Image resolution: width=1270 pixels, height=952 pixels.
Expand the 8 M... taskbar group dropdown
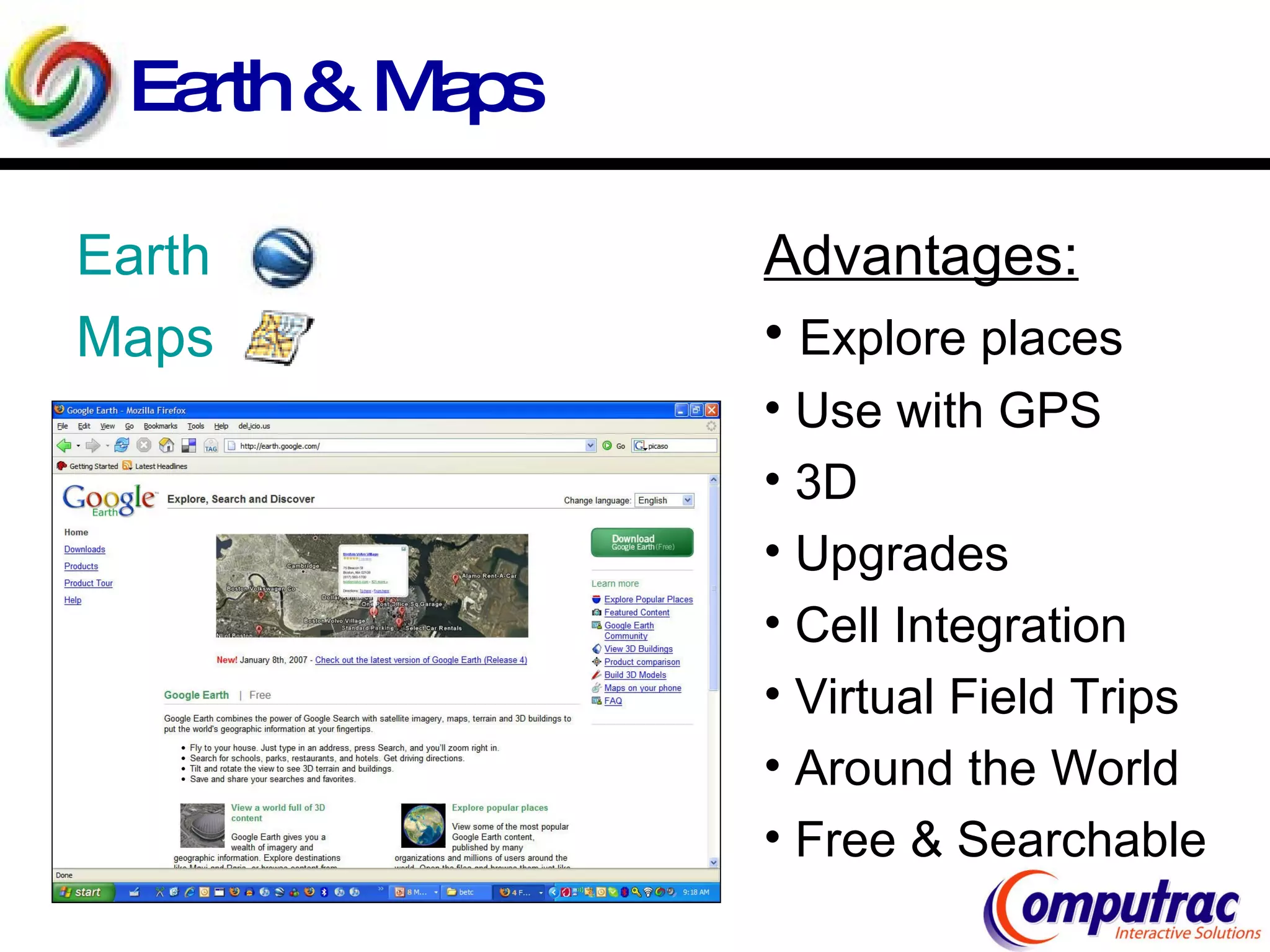436,892
